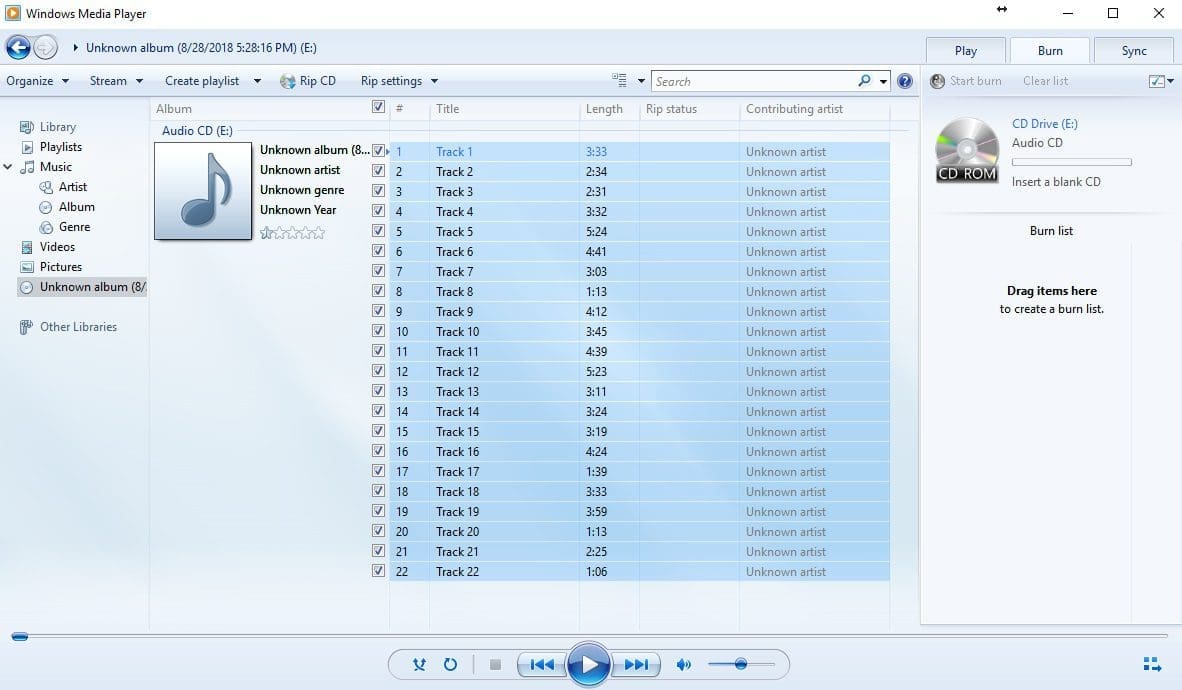This screenshot has height=690, width=1182.
Task: Shuffle playback order
Action: 419,663
